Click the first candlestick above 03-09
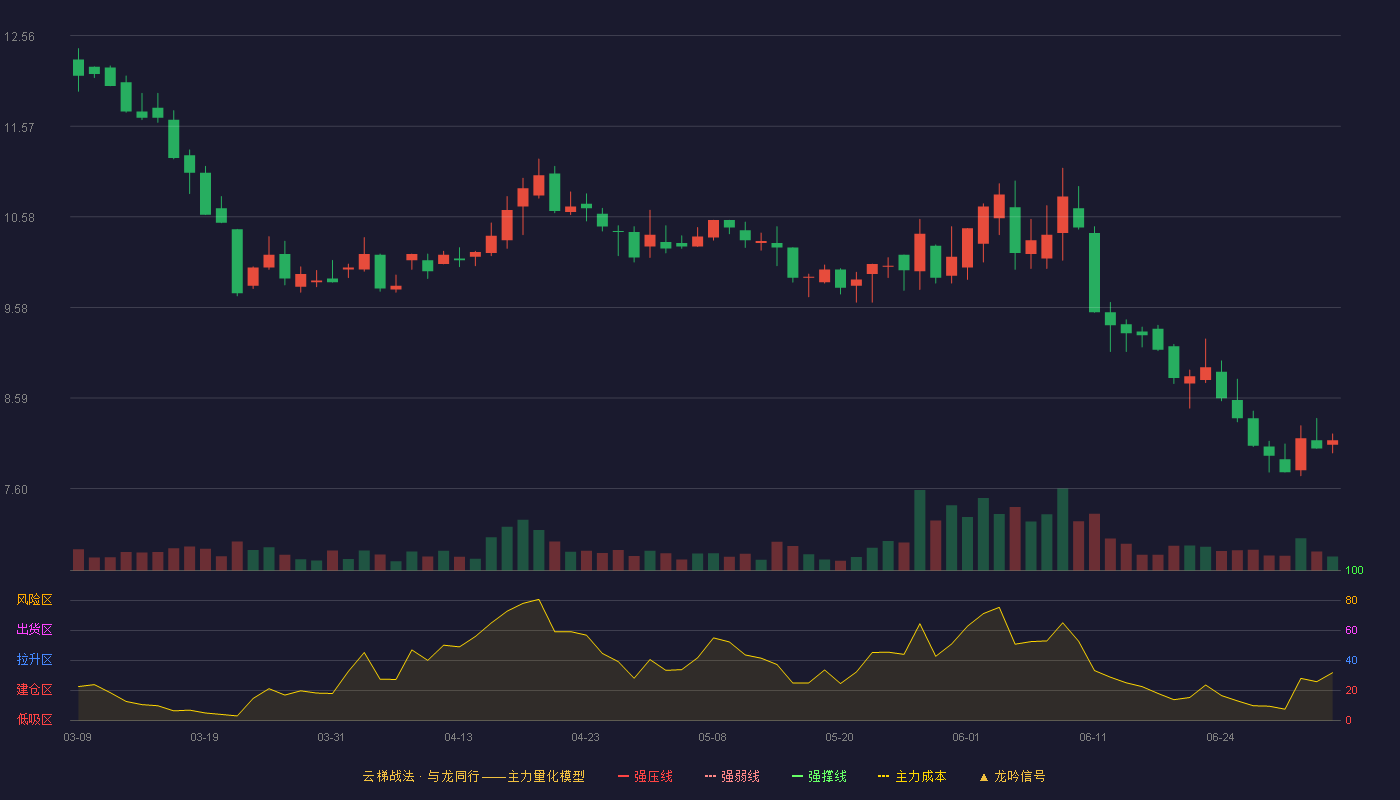Viewport: 1400px width, 800px height. (x=78, y=68)
